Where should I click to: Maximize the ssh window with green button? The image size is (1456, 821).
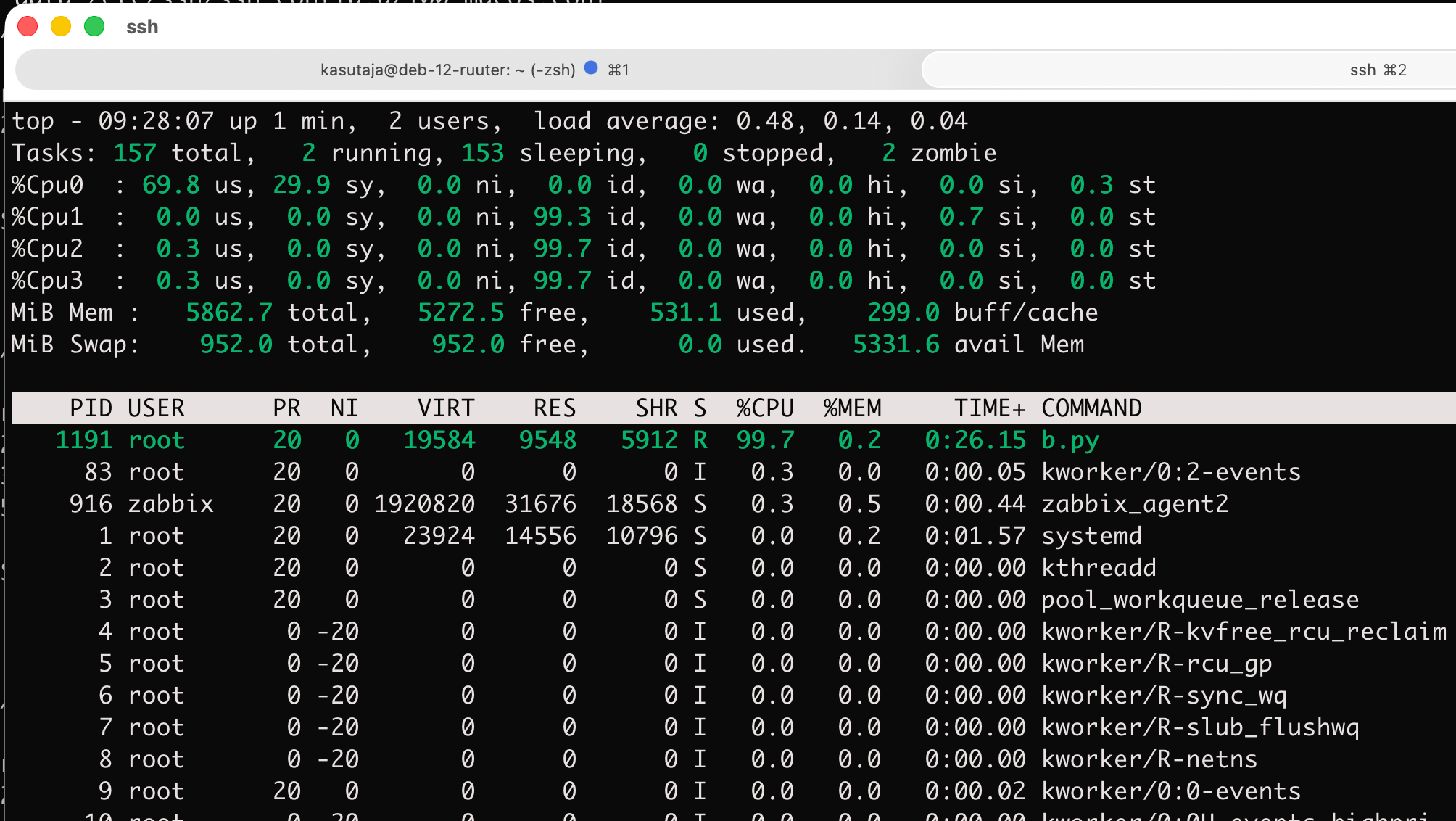[94, 27]
